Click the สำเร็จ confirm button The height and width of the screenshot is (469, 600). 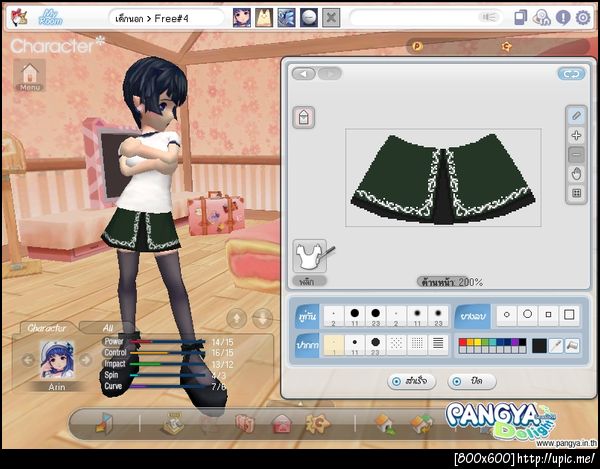click(411, 381)
